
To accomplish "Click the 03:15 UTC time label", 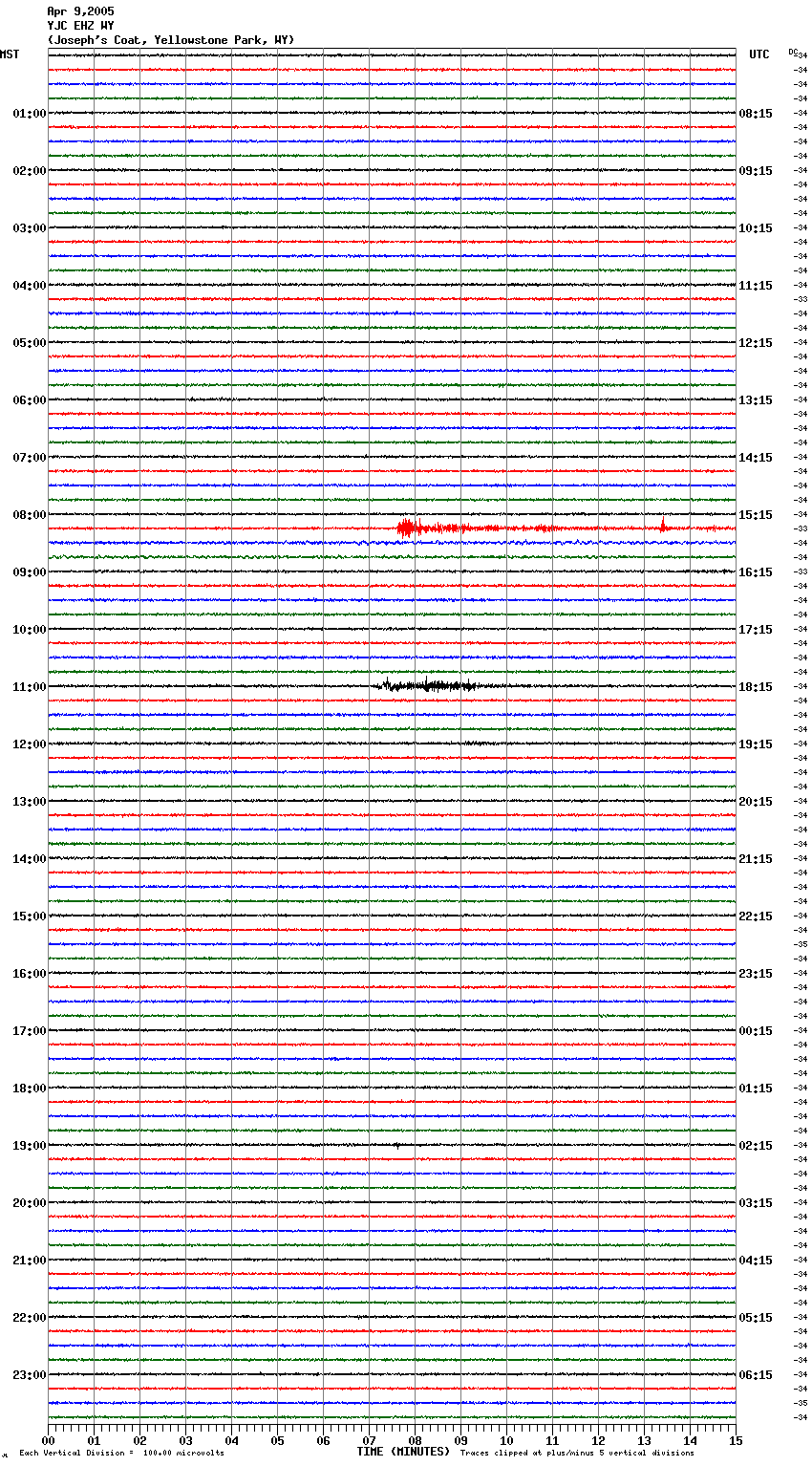I will pos(756,1203).
